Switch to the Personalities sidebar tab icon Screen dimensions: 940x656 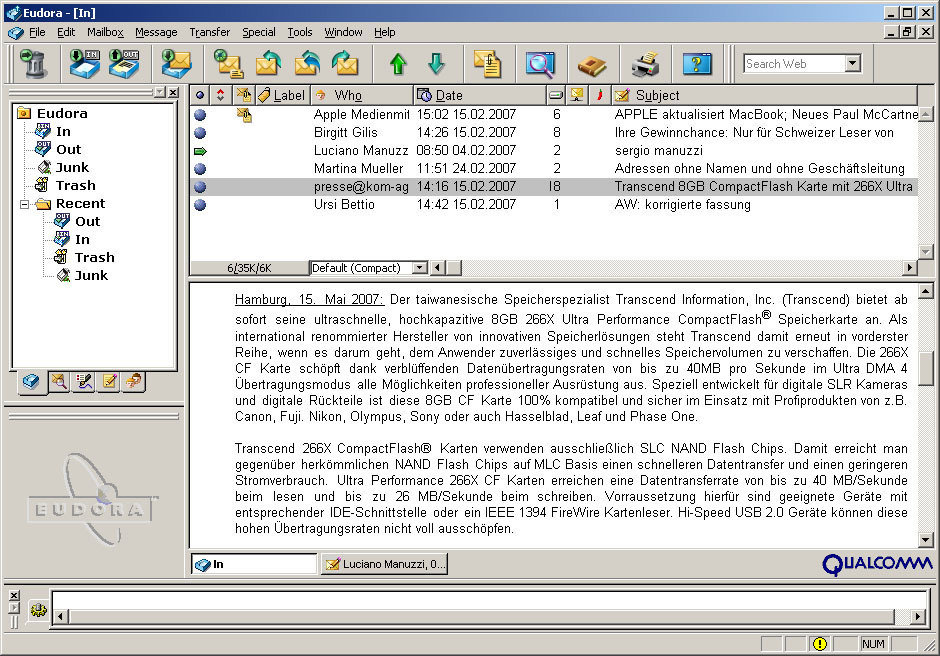pyautogui.click(x=134, y=381)
